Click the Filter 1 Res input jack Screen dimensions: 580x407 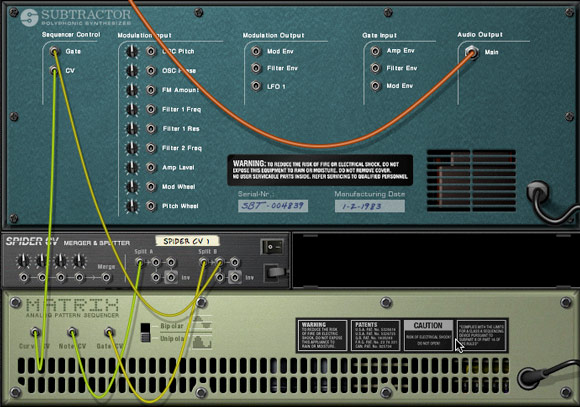pyautogui.click(x=151, y=128)
